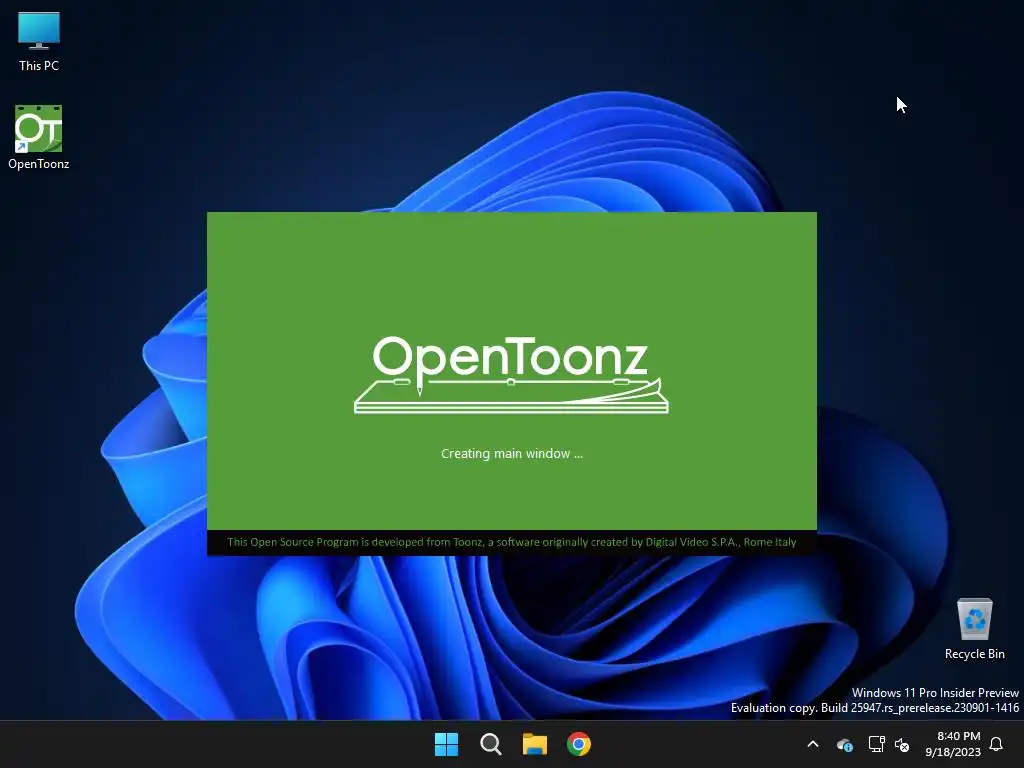This screenshot has height=768, width=1024.
Task: Open the clock showing 8:40 PM
Action: click(953, 744)
